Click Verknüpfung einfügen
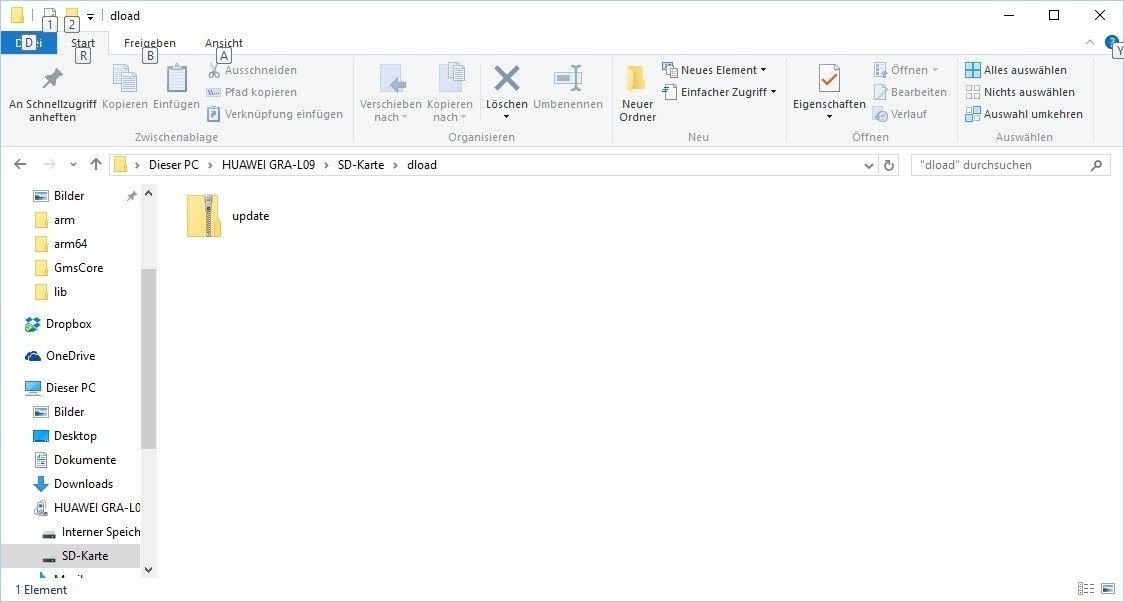 point(274,114)
